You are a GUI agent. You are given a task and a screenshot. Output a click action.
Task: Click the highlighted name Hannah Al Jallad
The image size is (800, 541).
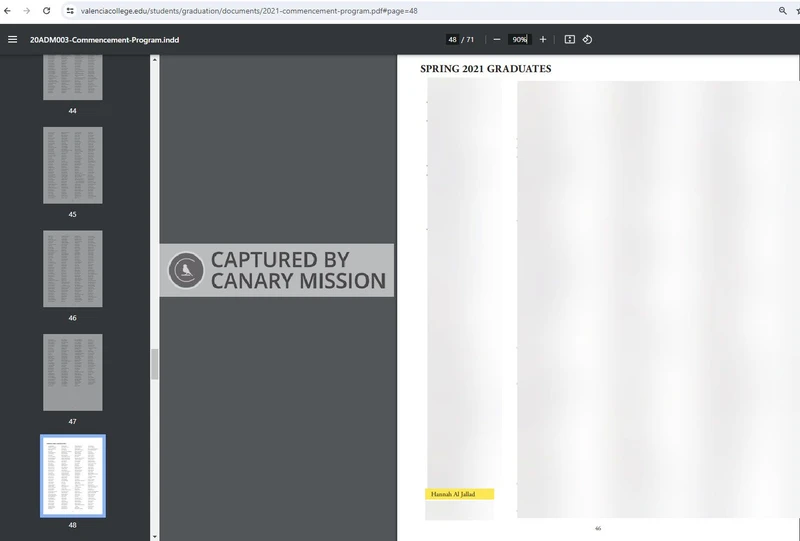[459, 494]
